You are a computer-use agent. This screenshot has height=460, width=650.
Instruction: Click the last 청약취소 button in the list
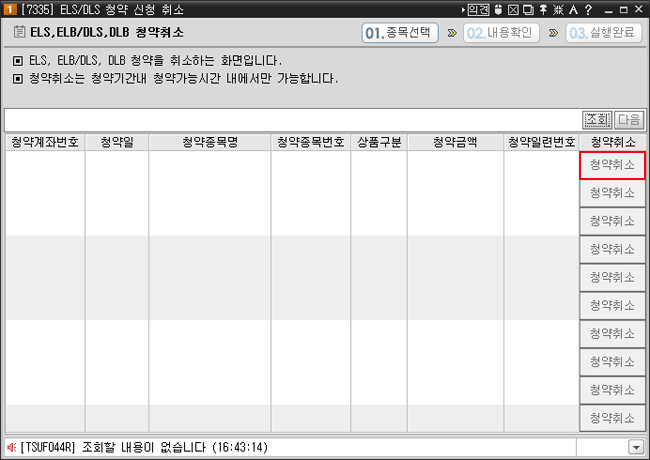pyautogui.click(x=612, y=417)
